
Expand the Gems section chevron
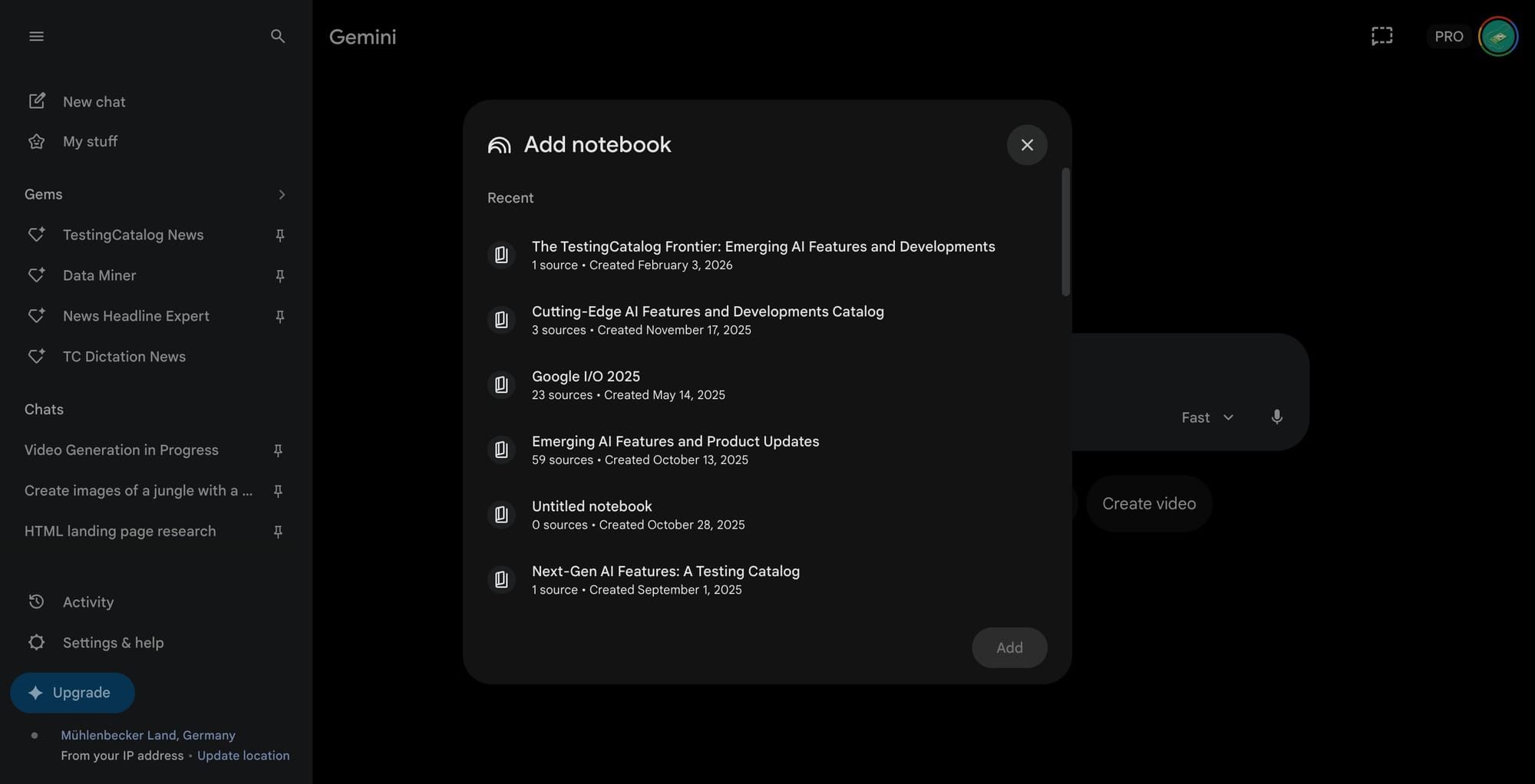point(282,195)
